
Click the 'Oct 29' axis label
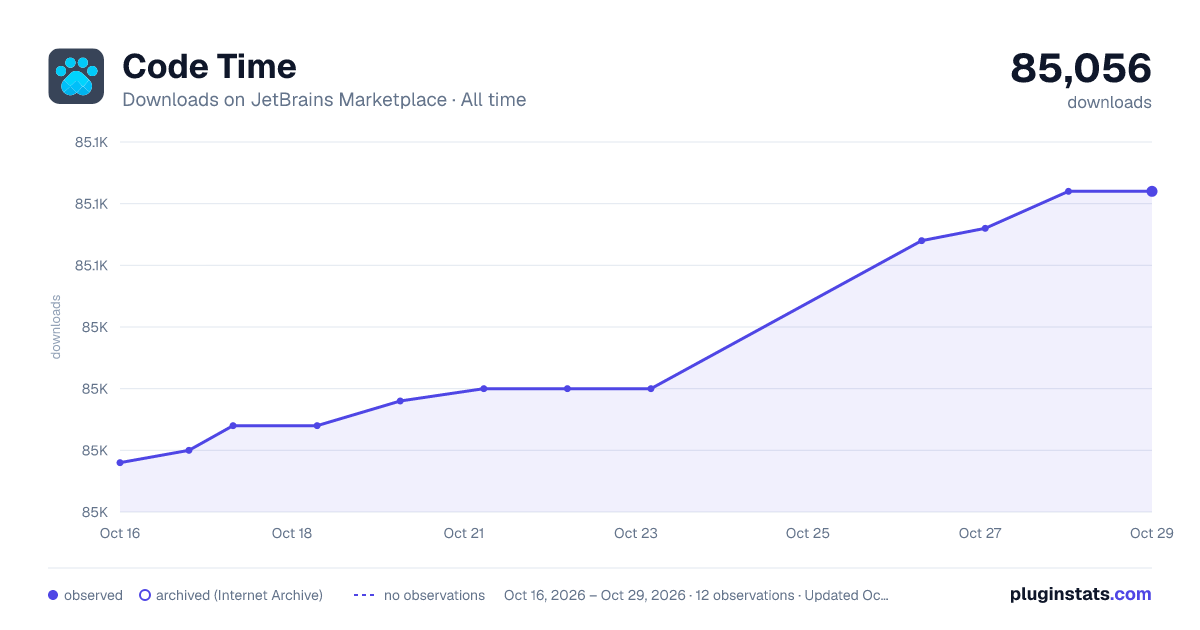1150,533
